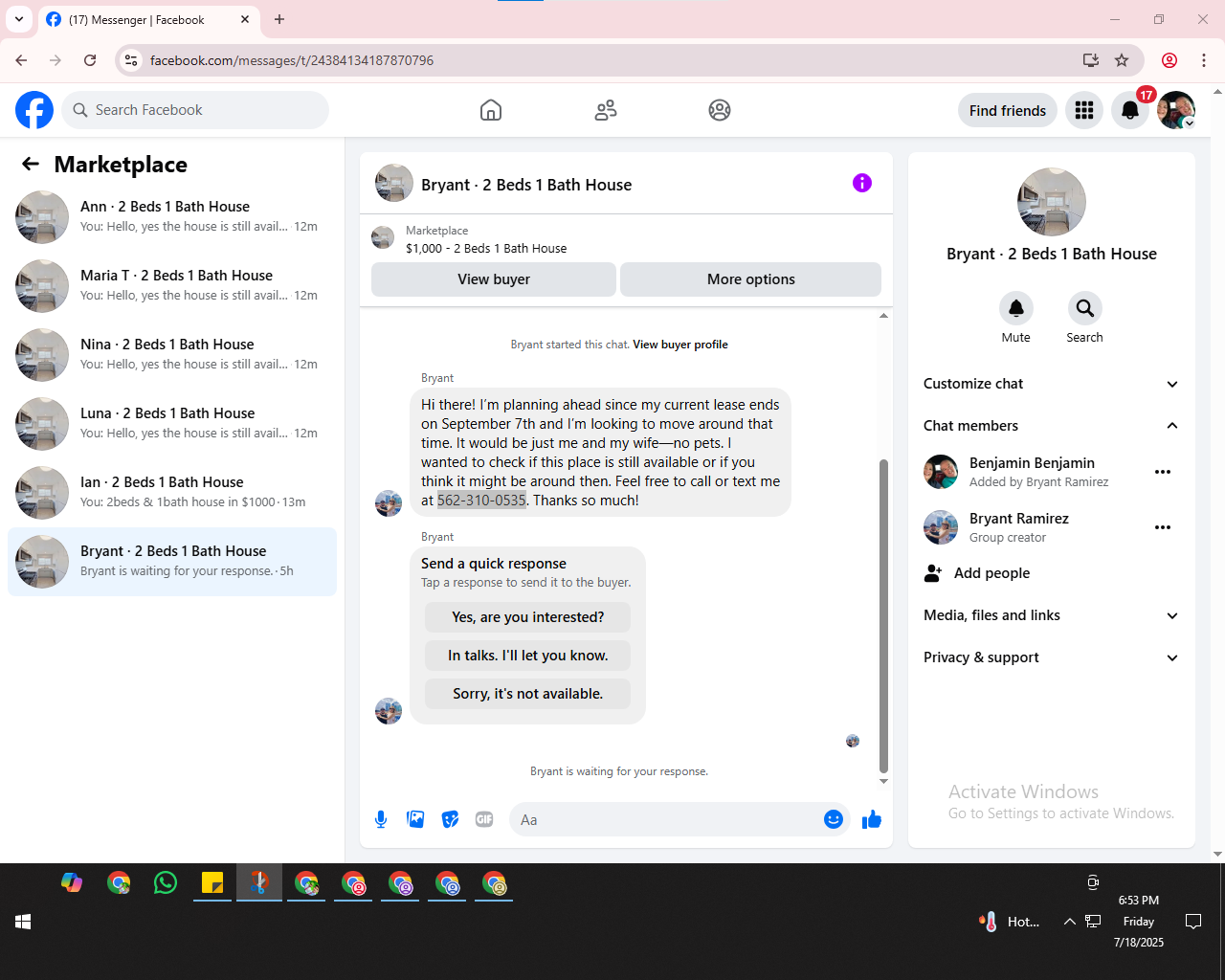This screenshot has height=980, width=1225.
Task: Open the purple conversation information icon
Action: click(862, 183)
